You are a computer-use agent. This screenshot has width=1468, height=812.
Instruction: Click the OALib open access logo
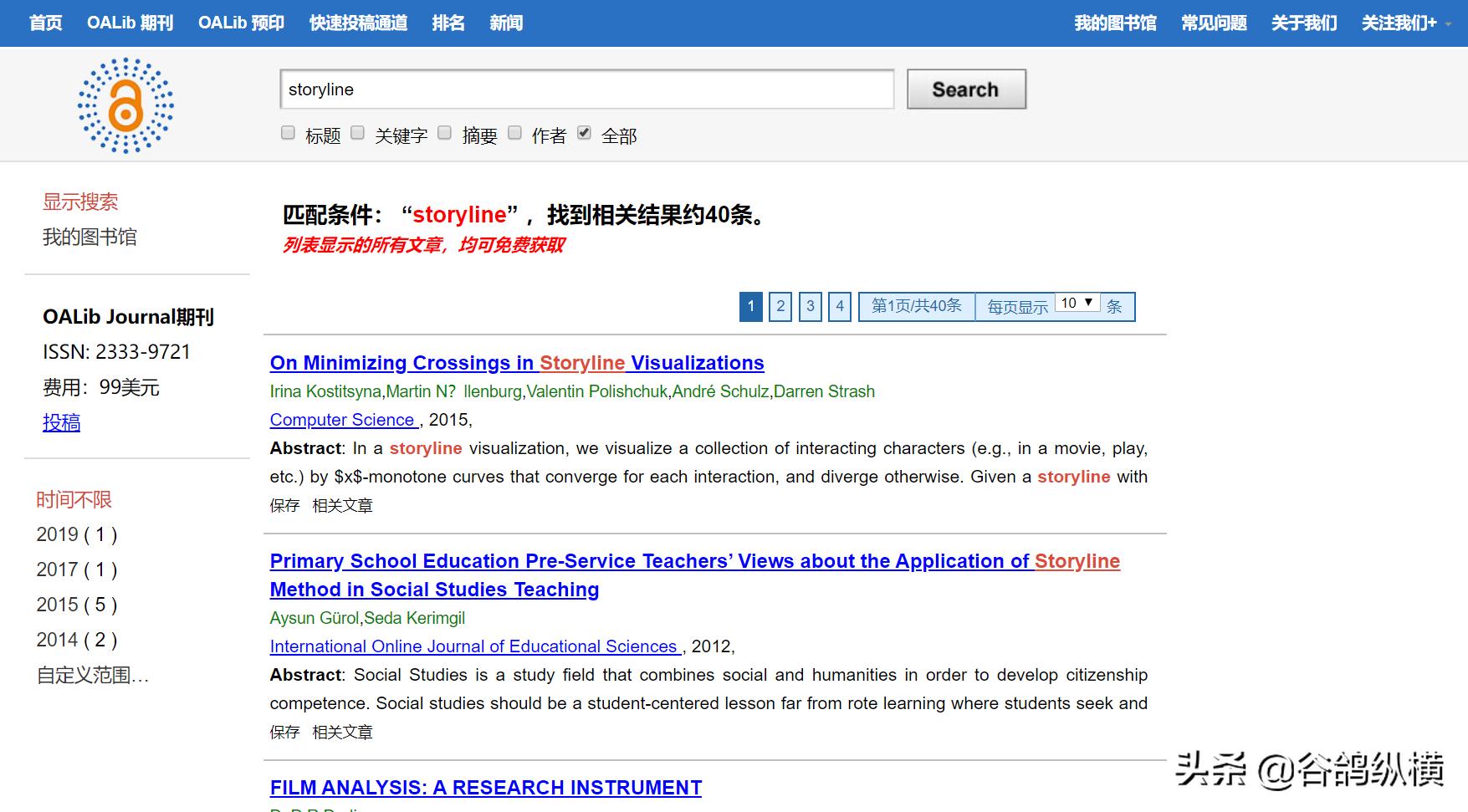(x=125, y=105)
